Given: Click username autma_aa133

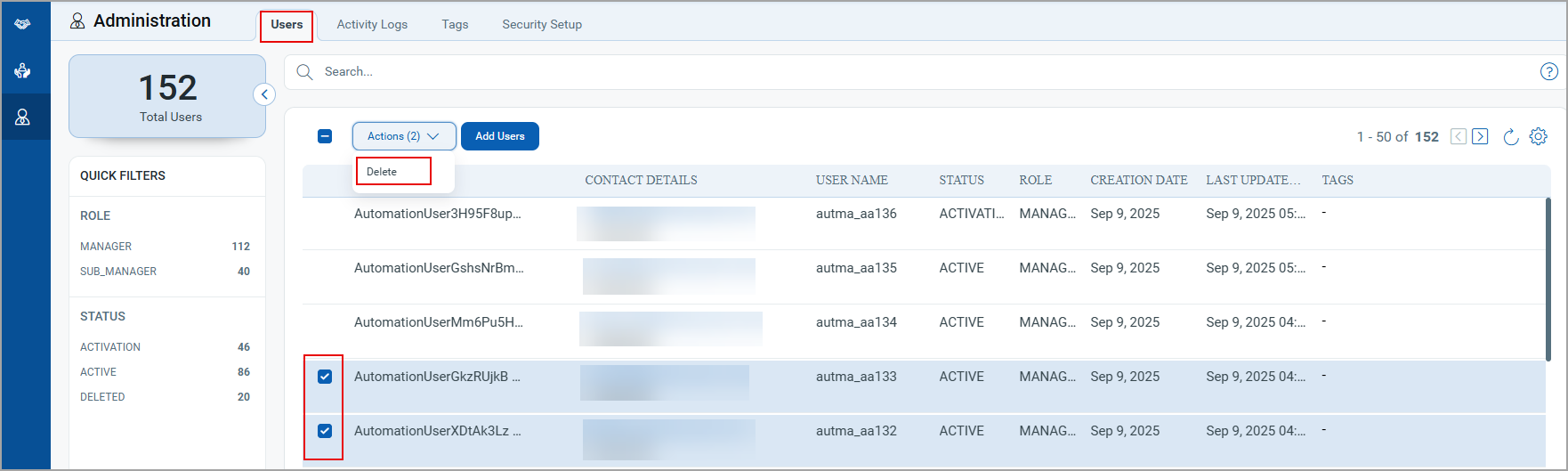Looking at the screenshot, I should [856, 377].
